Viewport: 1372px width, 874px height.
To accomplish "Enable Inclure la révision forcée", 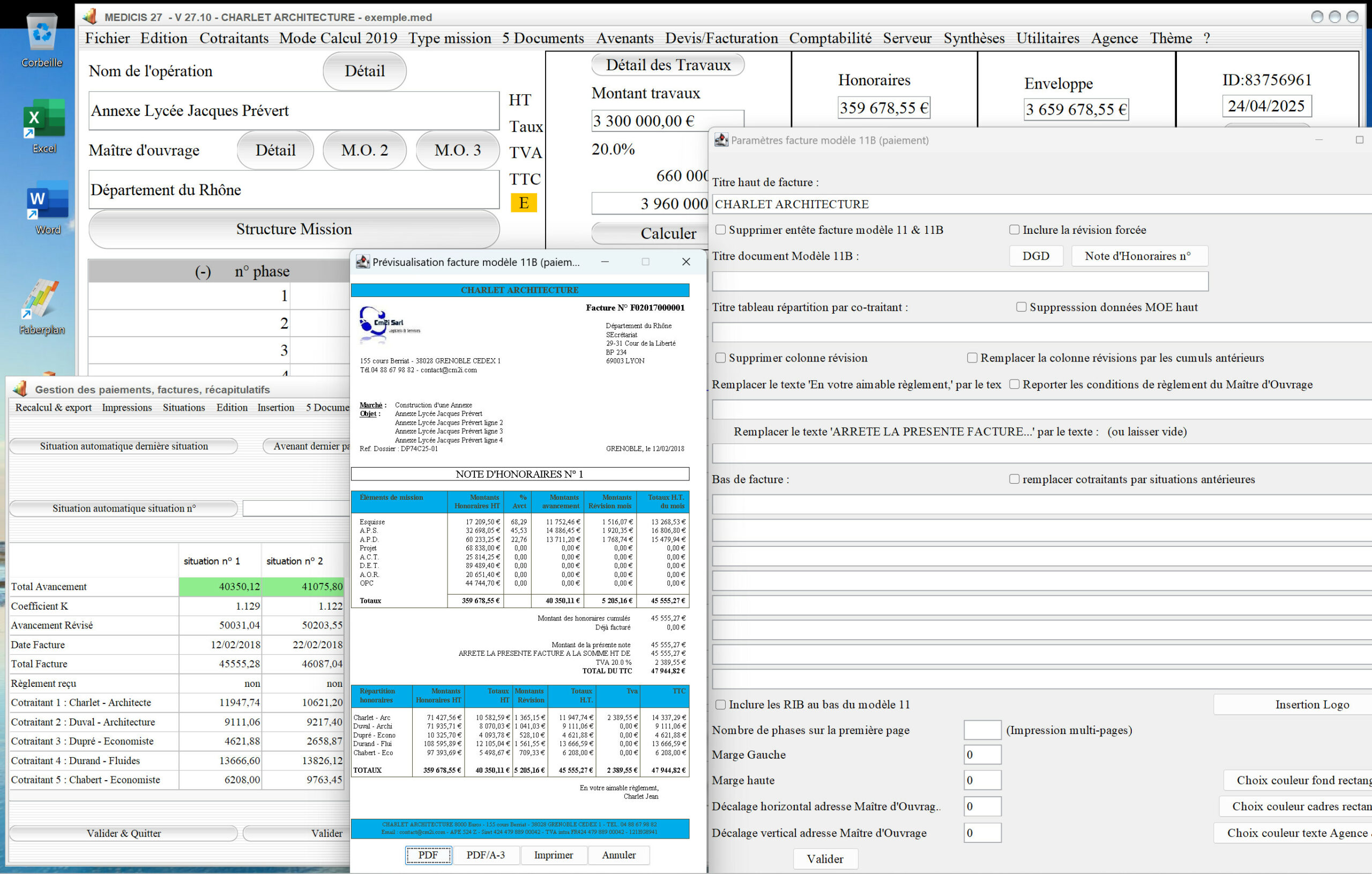I will click(x=1014, y=229).
